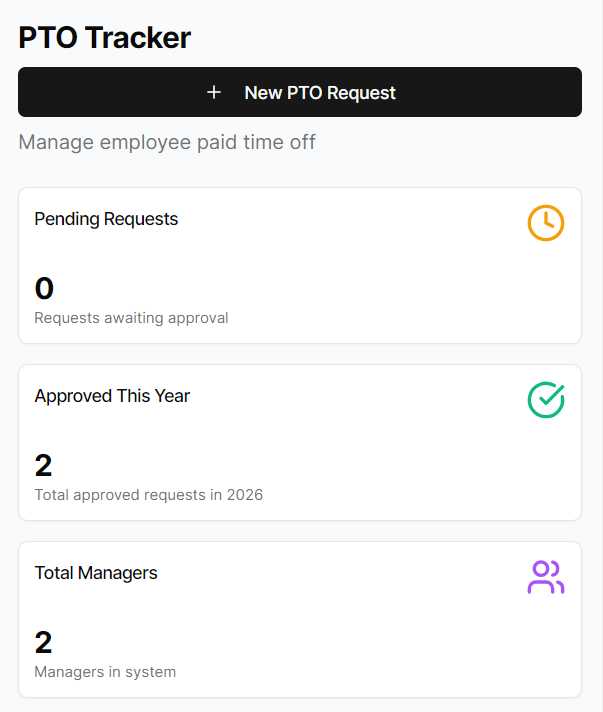Click the orange clock icon
603x712 pixels.
[545, 223]
